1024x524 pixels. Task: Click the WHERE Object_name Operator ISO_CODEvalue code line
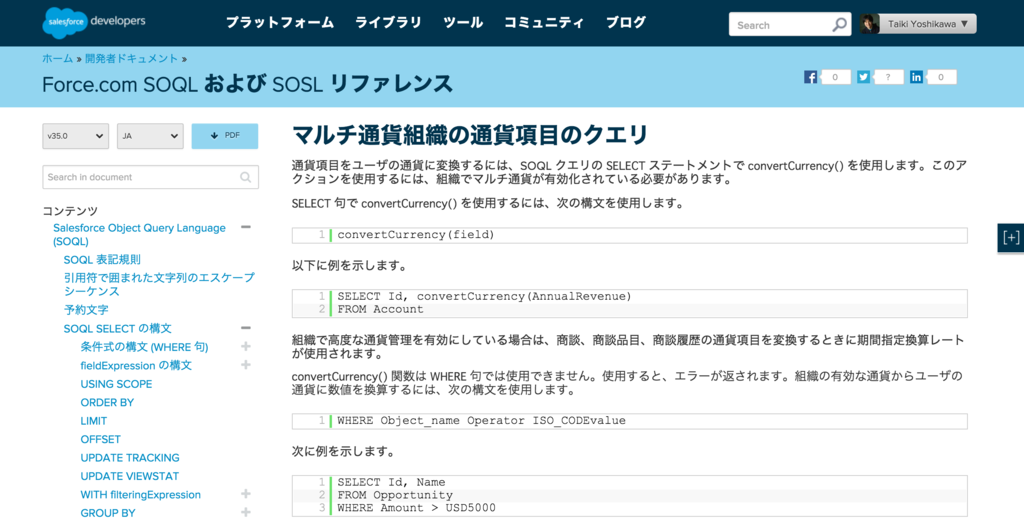[x=481, y=421]
